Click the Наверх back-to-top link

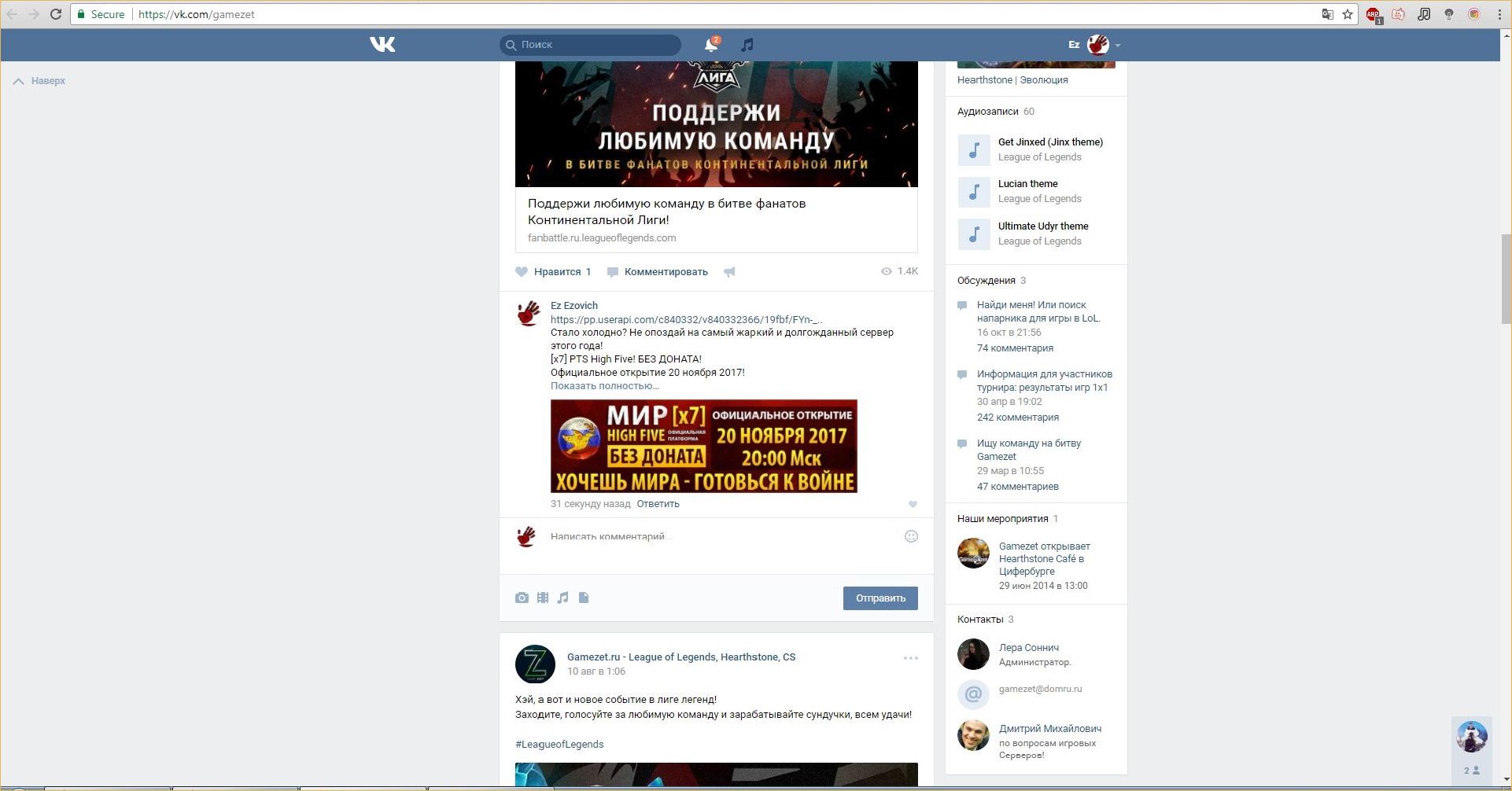click(x=39, y=81)
